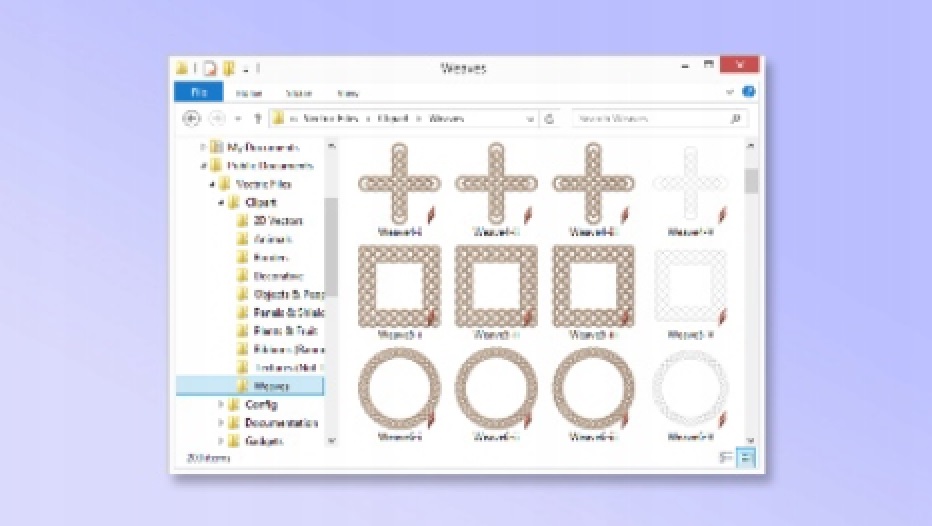This screenshot has width=932, height=526.
Task: Click the folder icon in the address bar
Action: (x=278, y=118)
